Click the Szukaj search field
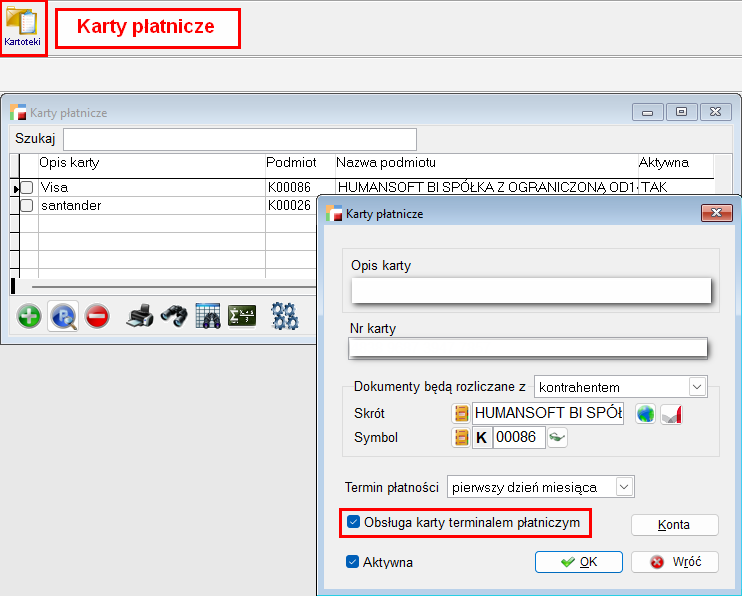This screenshot has width=742, height=596. [x=240, y=139]
